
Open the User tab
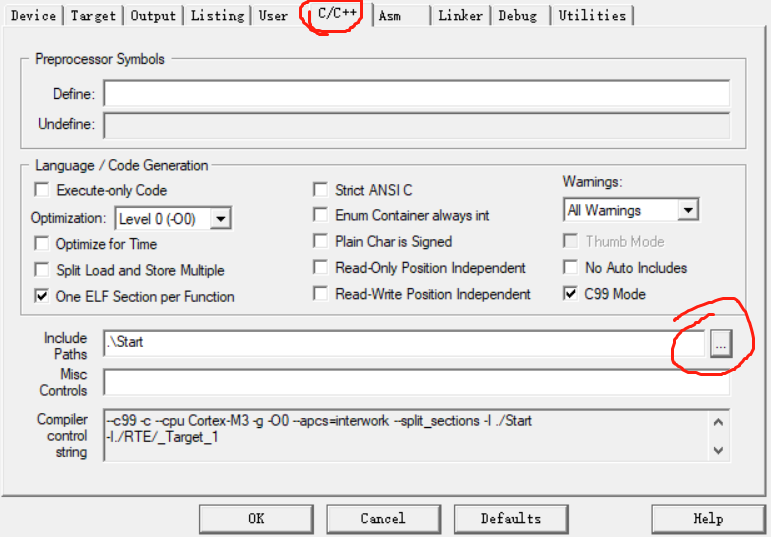tap(273, 15)
